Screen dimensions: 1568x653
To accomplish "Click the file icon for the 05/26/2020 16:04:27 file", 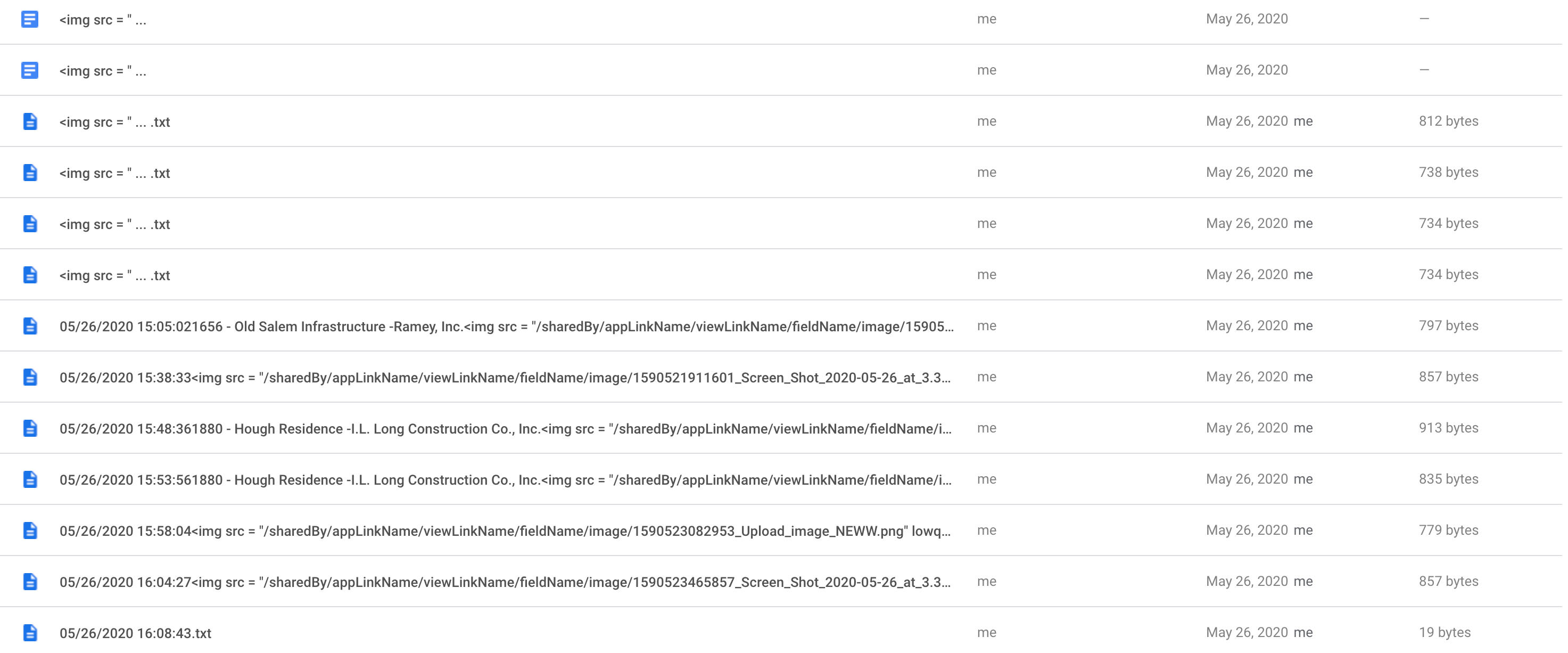I will tap(30, 582).
